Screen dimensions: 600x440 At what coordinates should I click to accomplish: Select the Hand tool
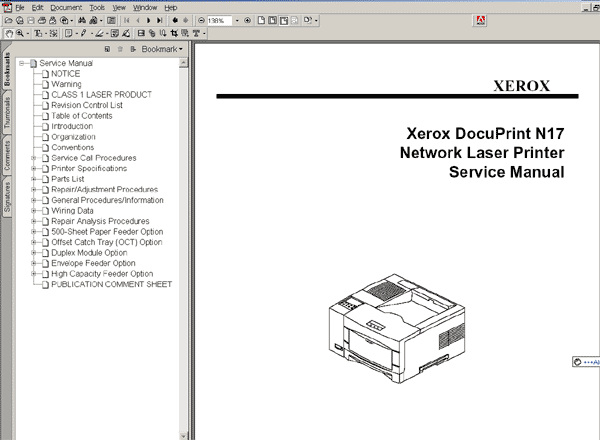point(9,34)
